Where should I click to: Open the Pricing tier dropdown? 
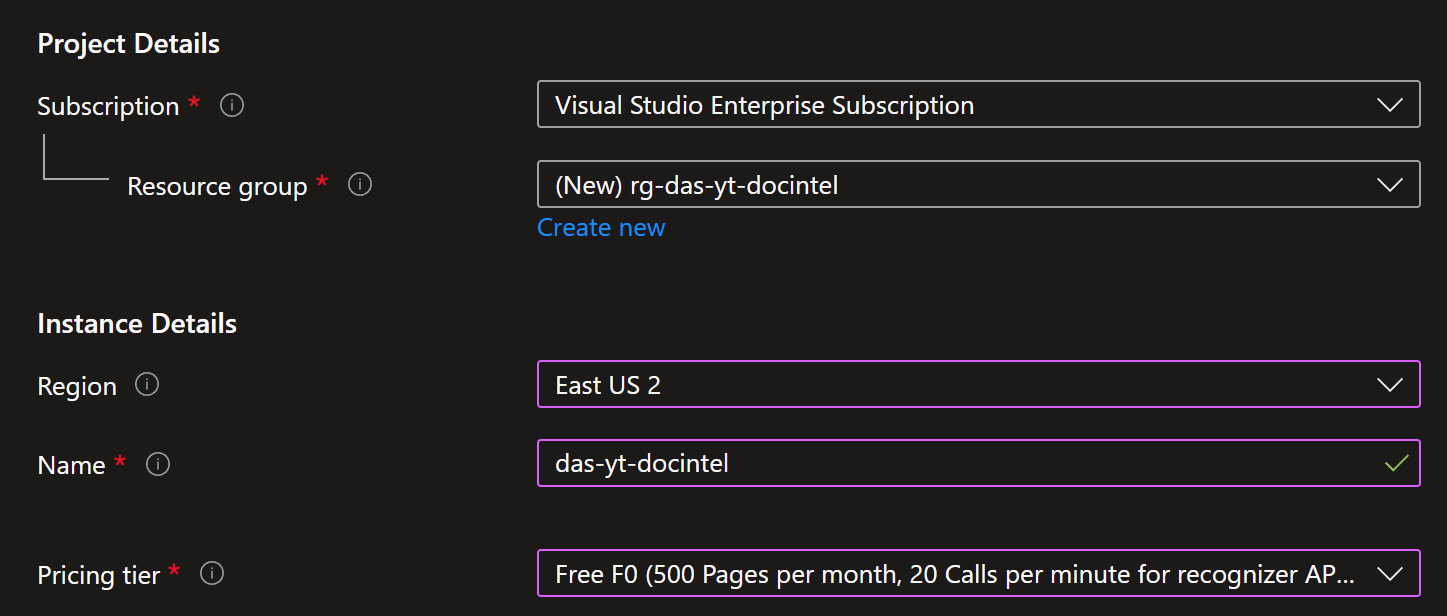(x=978, y=574)
